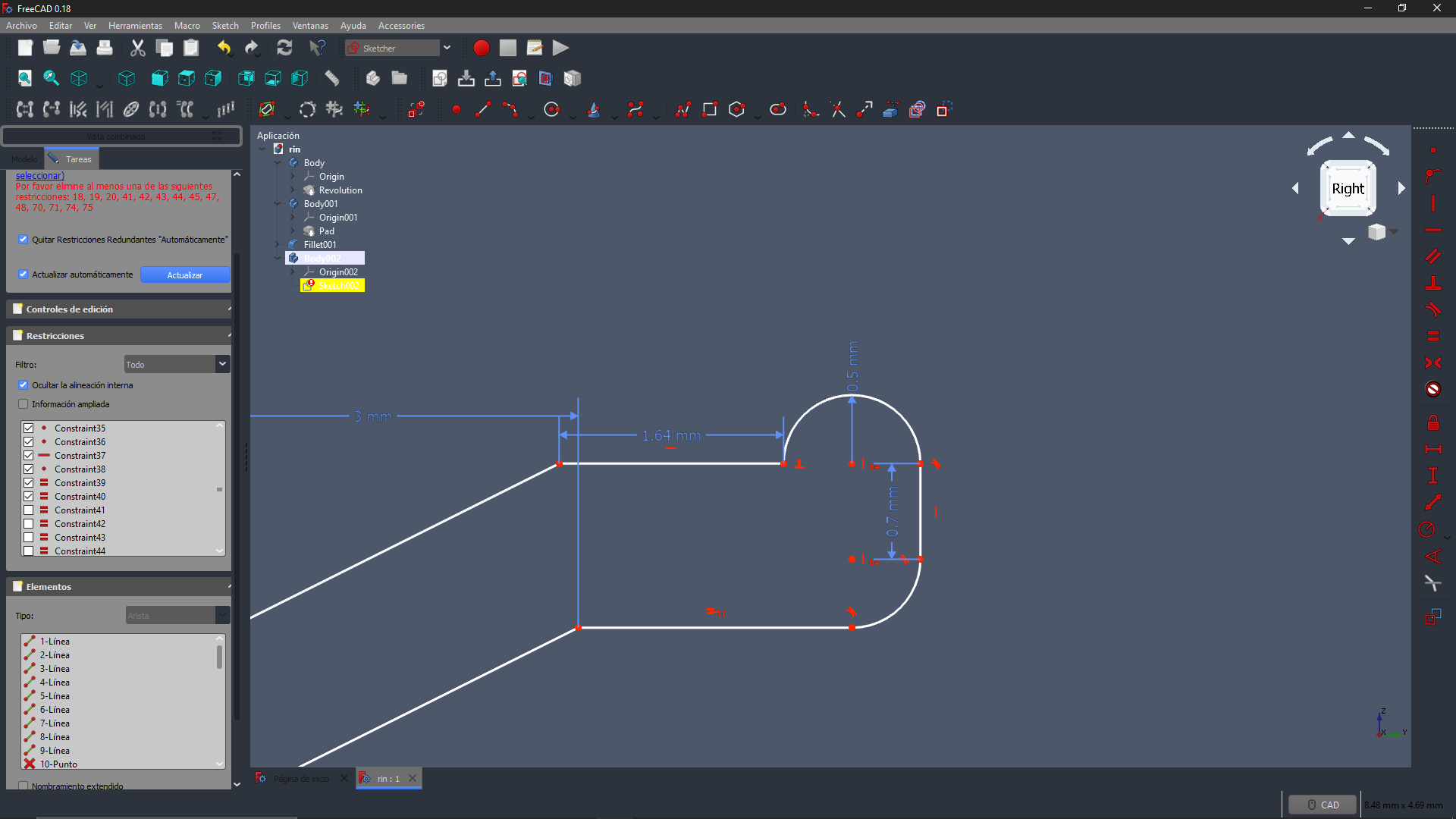This screenshot has height=819, width=1456.
Task: Select the create point tool
Action: (457, 110)
